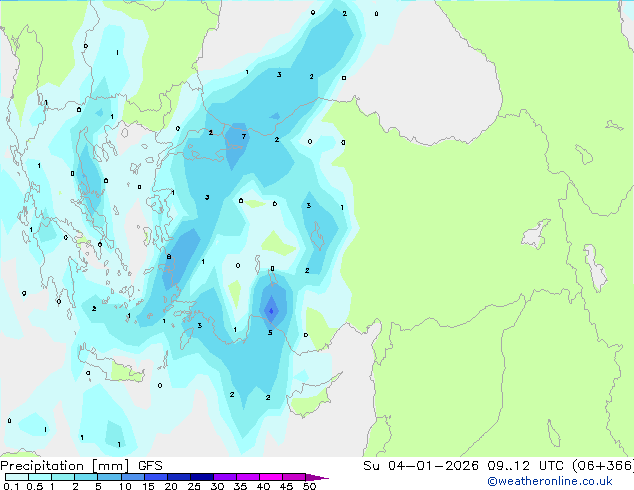Click the 25–30 mm dark blue legend box
The height and width of the screenshot is (490, 634).
(x=201, y=477)
